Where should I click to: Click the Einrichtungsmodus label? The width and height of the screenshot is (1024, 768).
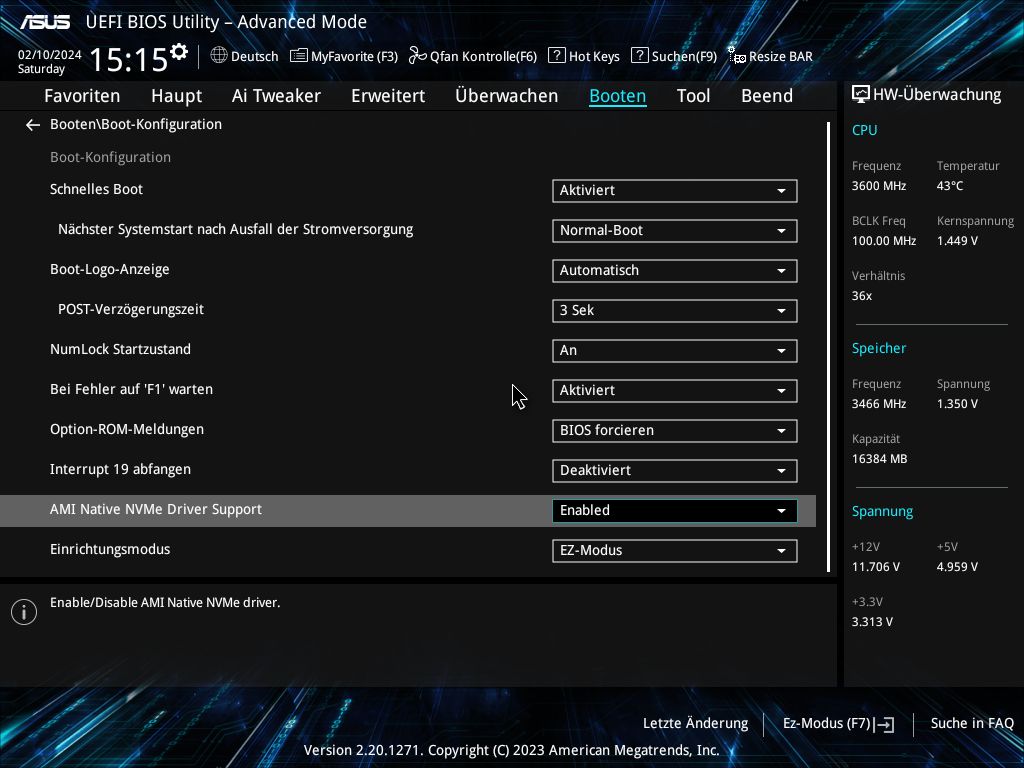tap(110, 549)
